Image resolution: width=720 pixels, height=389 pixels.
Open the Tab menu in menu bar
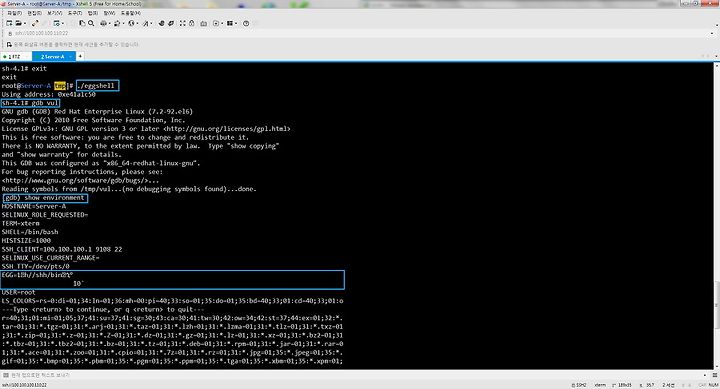93,13
